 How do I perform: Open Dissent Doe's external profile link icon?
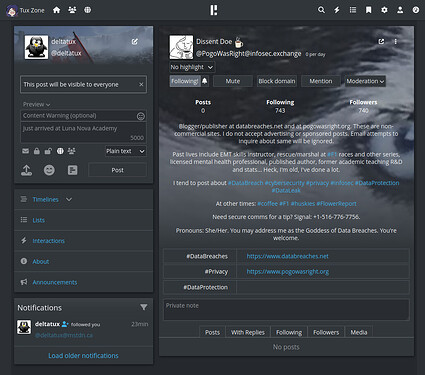pos(381,41)
